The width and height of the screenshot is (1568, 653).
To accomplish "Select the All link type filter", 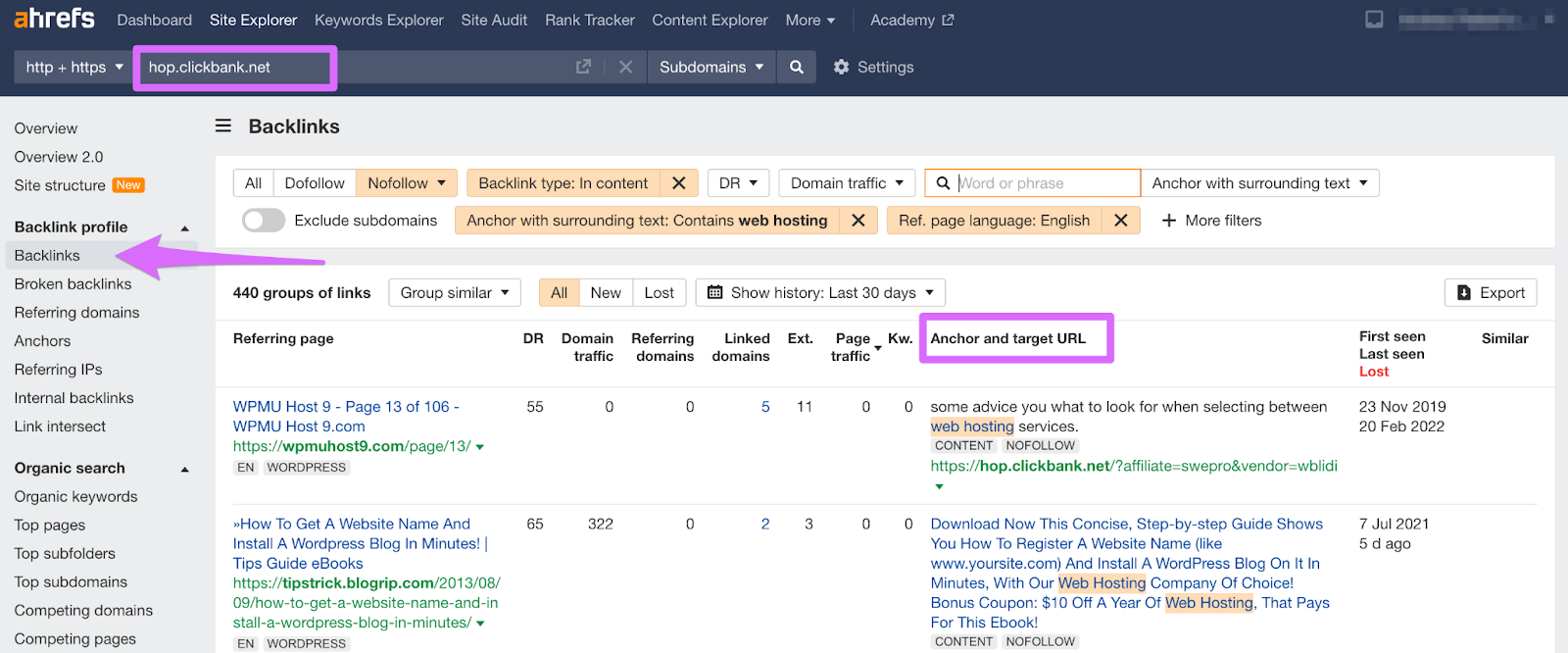I will tap(253, 183).
